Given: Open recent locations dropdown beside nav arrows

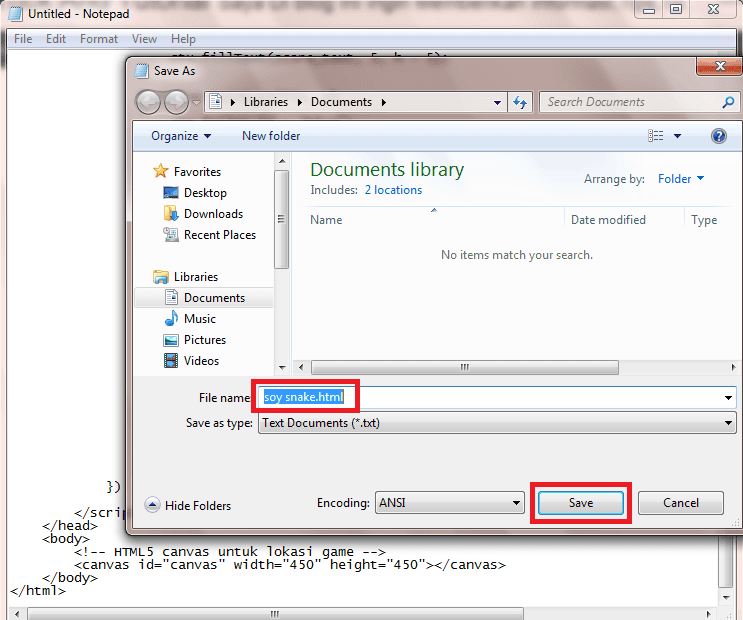Looking at the screenshot, I should (196, 102).
